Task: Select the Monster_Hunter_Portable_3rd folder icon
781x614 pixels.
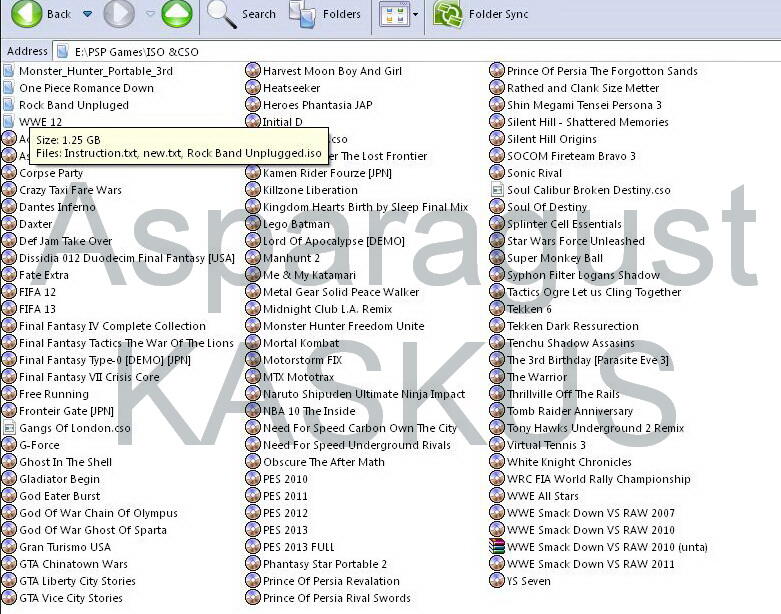Action: click(8, 71)
